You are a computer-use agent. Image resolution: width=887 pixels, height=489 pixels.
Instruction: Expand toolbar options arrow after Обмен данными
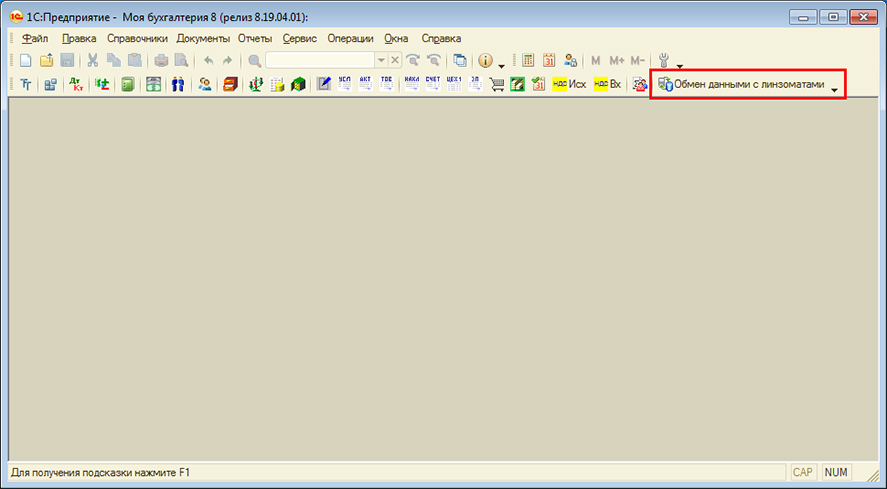834,89
